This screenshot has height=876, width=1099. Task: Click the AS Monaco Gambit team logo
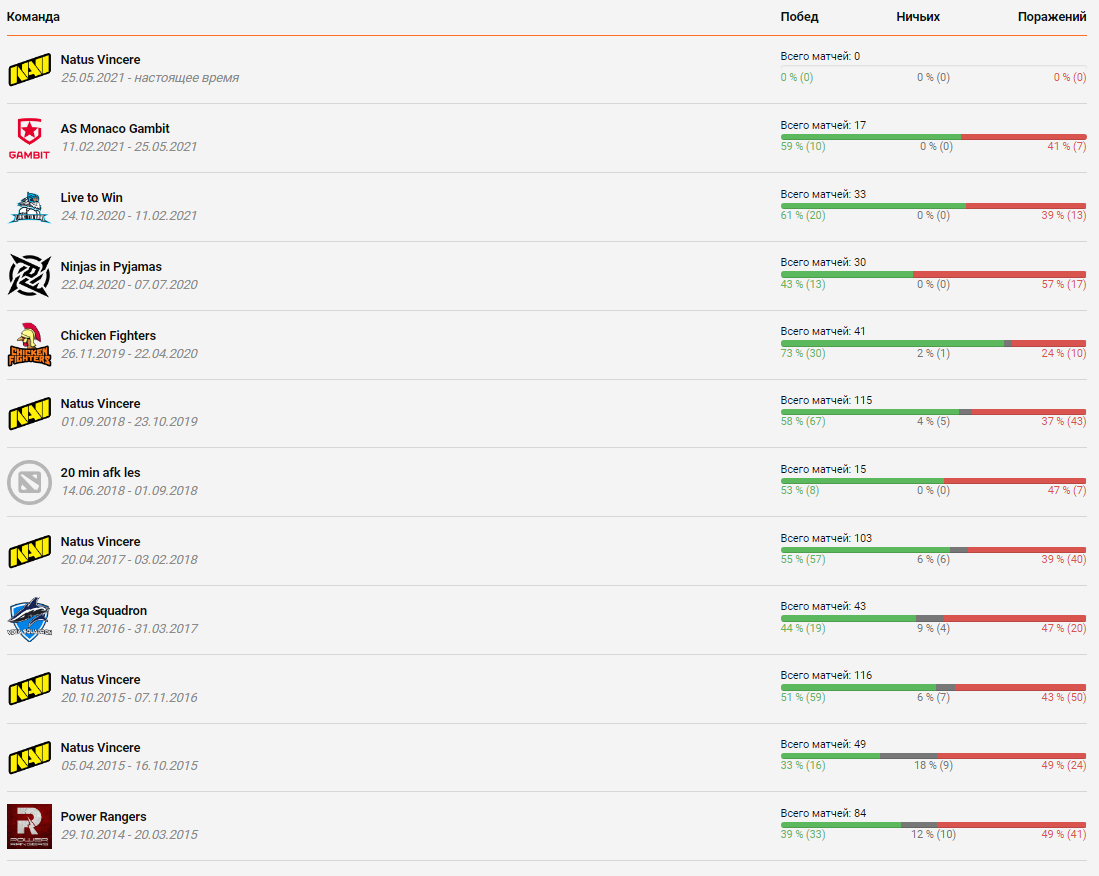coord(29,138)
